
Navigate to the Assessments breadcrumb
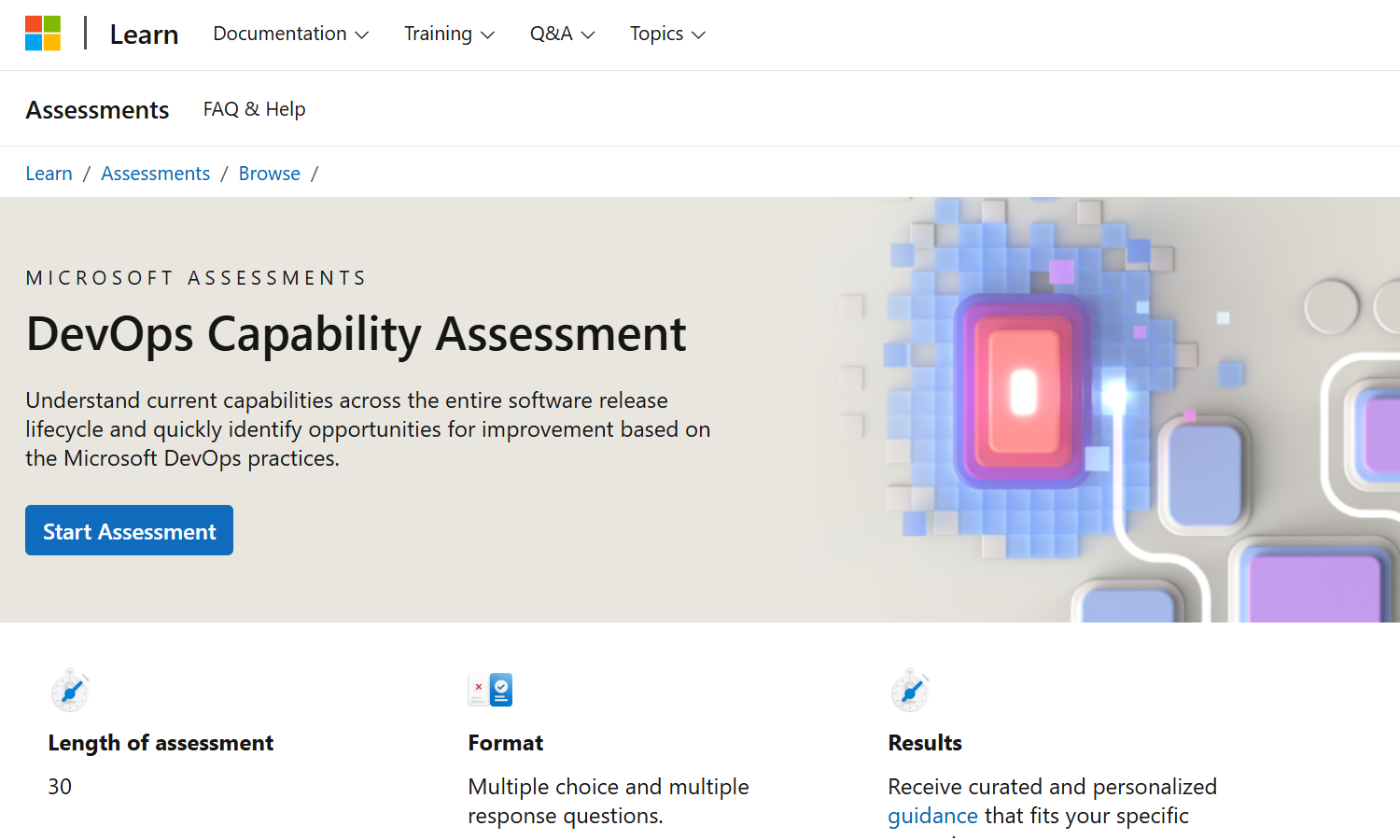(155, 174)
